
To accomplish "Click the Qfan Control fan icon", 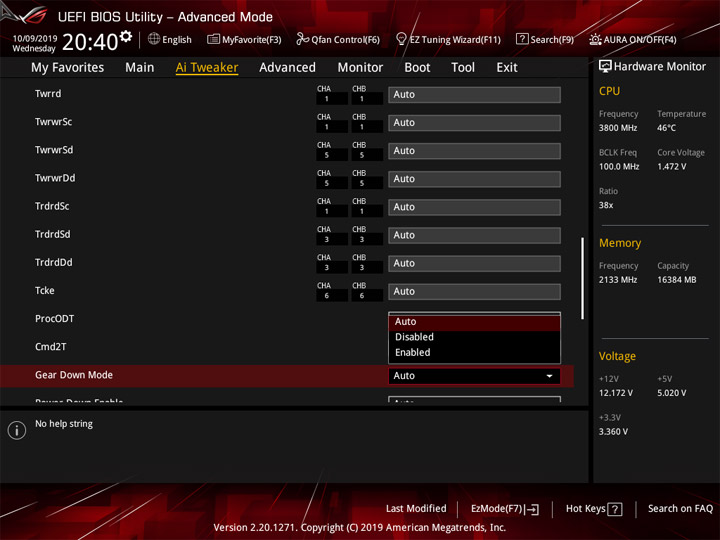I will coord(302,39).
